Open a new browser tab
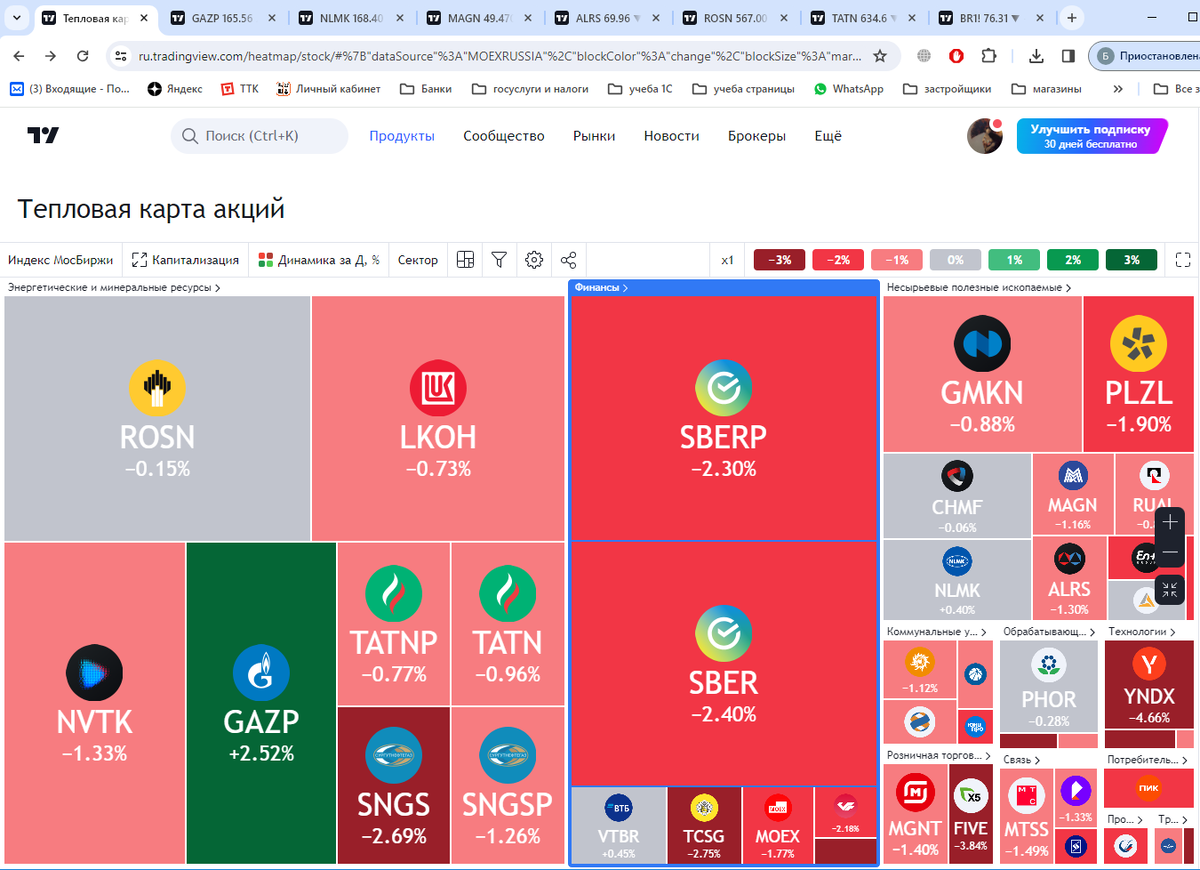This screenshot has height=870, width=1200. click(x=1071, y=18)
